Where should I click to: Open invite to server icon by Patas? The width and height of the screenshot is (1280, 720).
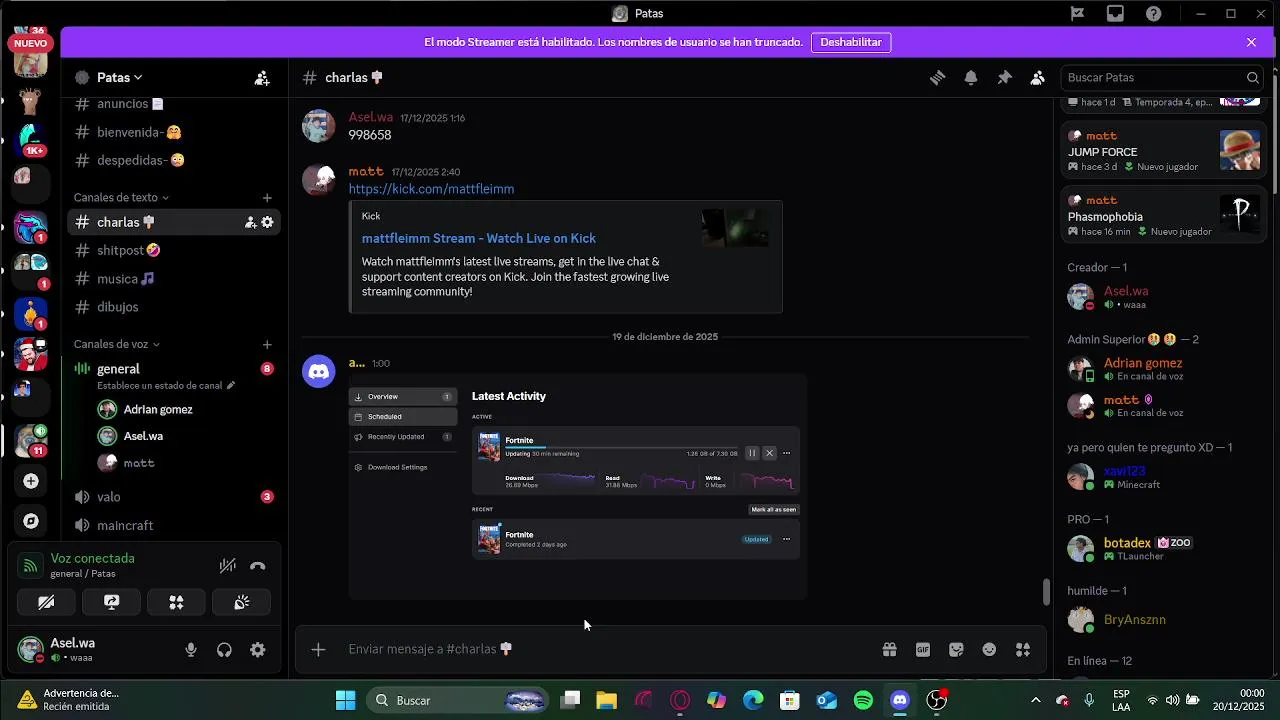(x=262, y=78)
